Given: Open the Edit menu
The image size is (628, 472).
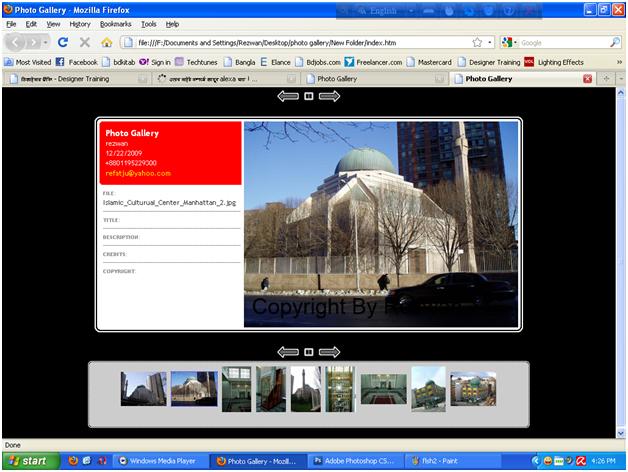Looking at the screenshot, I should pyautogui.click(x=31, y=24).
